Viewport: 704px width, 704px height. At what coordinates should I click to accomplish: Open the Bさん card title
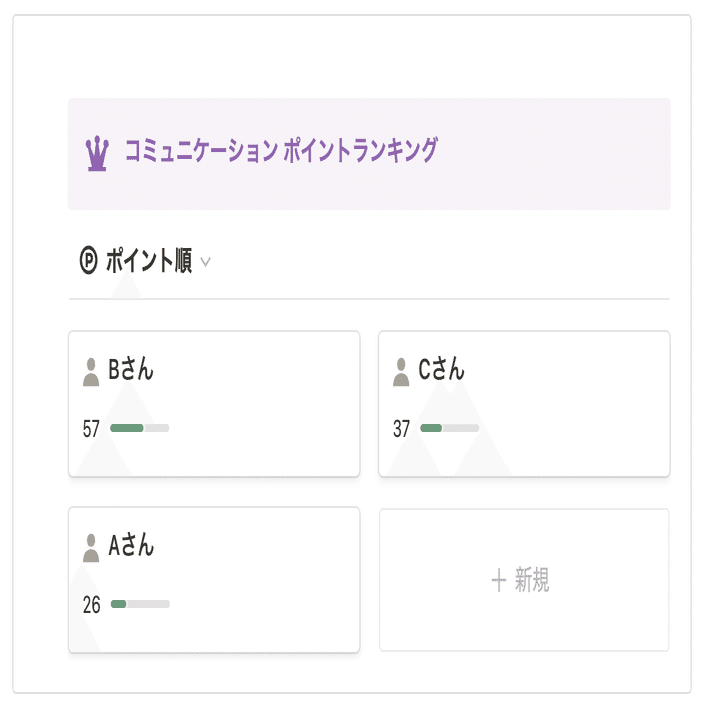(131, 370)
